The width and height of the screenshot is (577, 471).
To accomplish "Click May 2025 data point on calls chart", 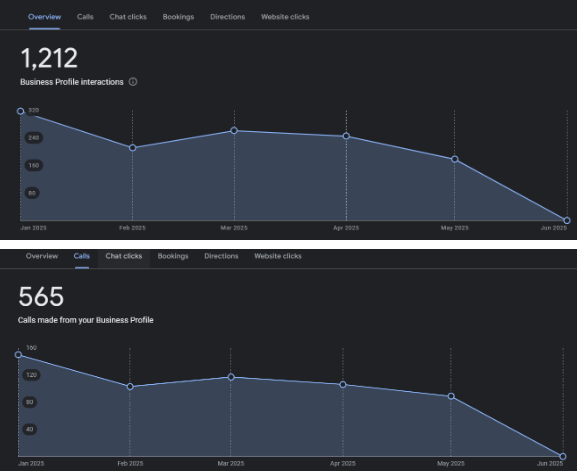I will 451,396.
